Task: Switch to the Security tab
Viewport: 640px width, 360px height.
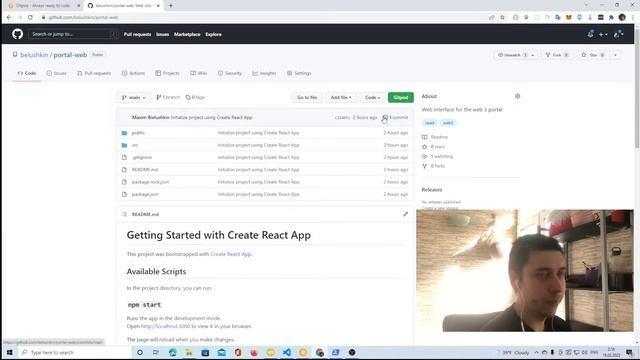Action: pos(230,73)
